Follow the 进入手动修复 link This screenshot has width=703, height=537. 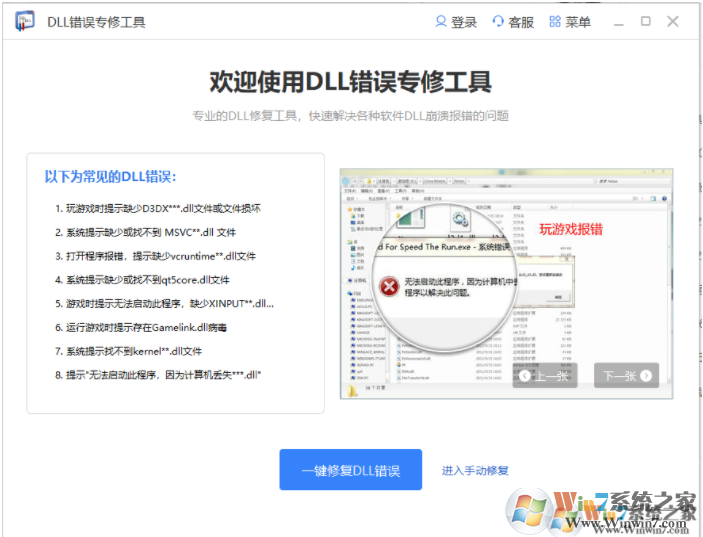point(475,470)
